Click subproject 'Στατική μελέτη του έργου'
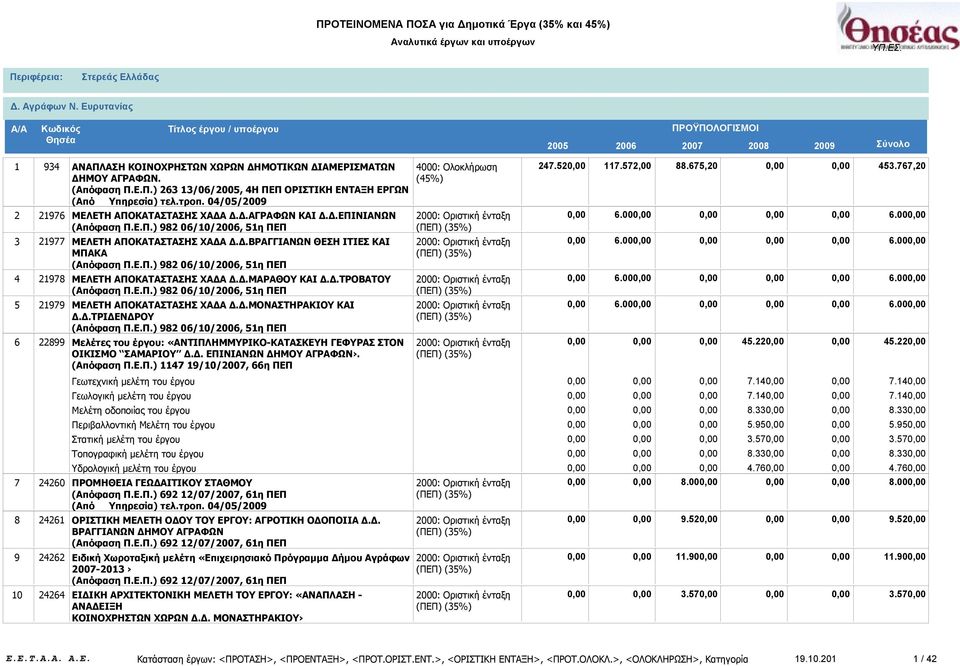This screenshot has height=666, width=960. (x=126, y=440)
